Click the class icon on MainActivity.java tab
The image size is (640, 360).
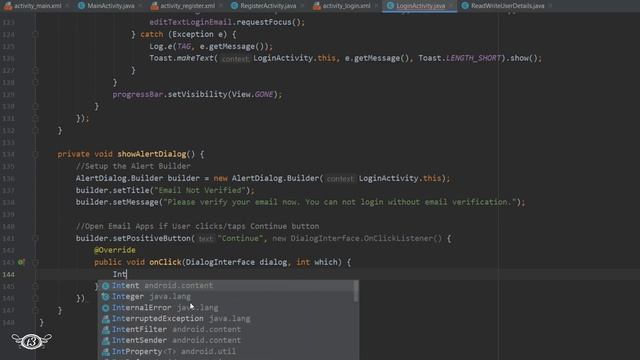pyautogui.click(x=81, y=6)
